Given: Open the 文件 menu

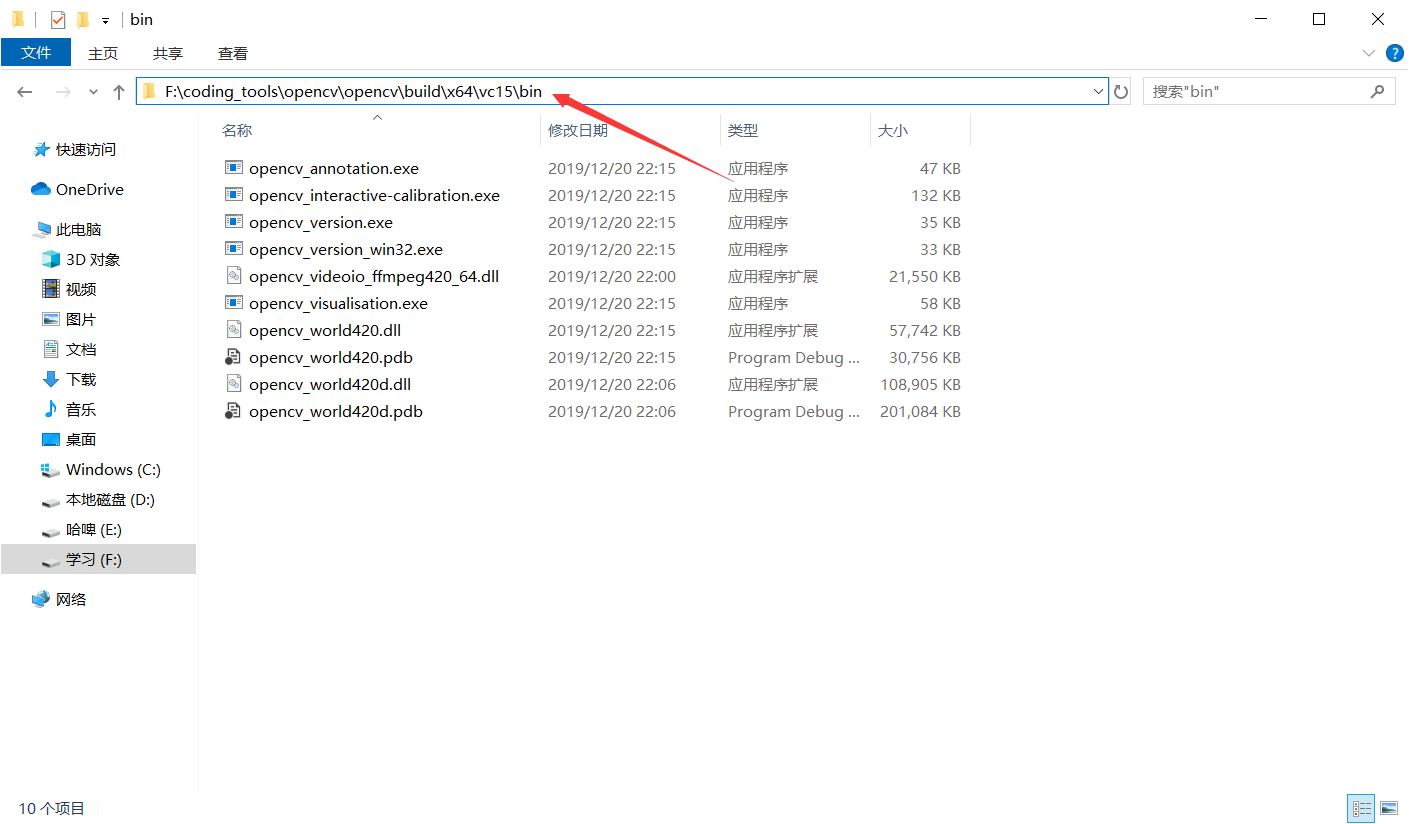Looking at the screenshot, I should coord(36,53).
